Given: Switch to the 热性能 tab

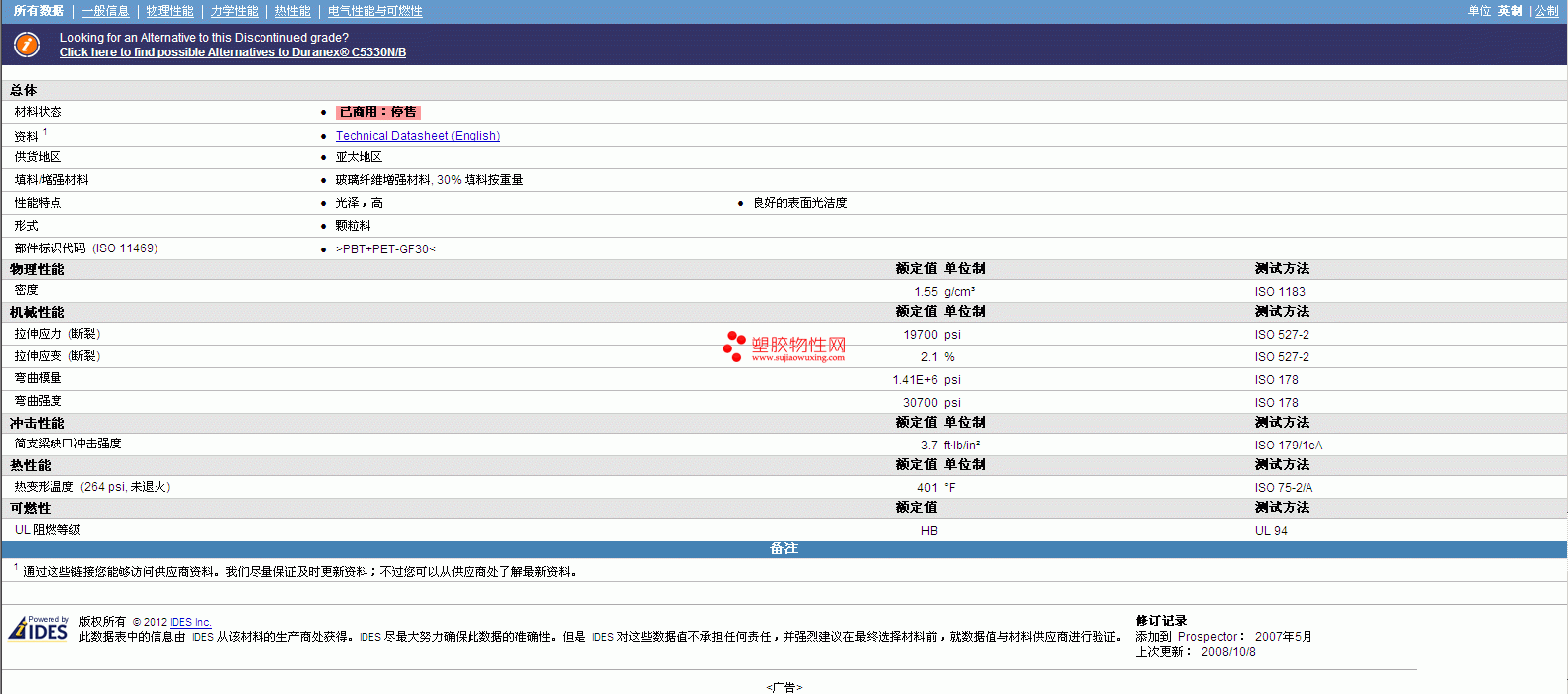Looking at the screenshot, I should coord(292,11).
